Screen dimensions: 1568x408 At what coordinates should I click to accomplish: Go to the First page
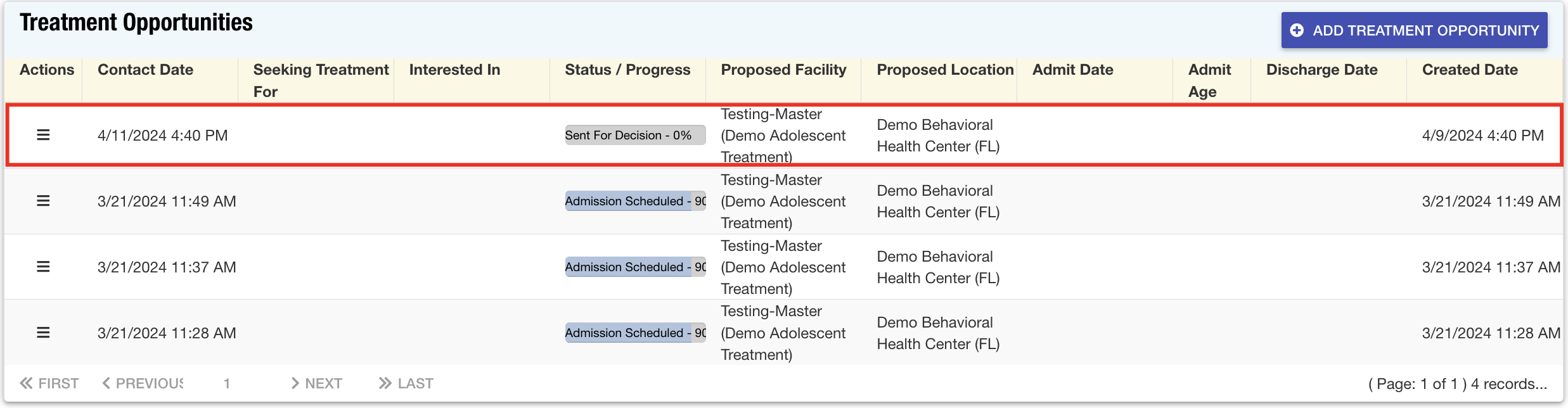(49, 383)
